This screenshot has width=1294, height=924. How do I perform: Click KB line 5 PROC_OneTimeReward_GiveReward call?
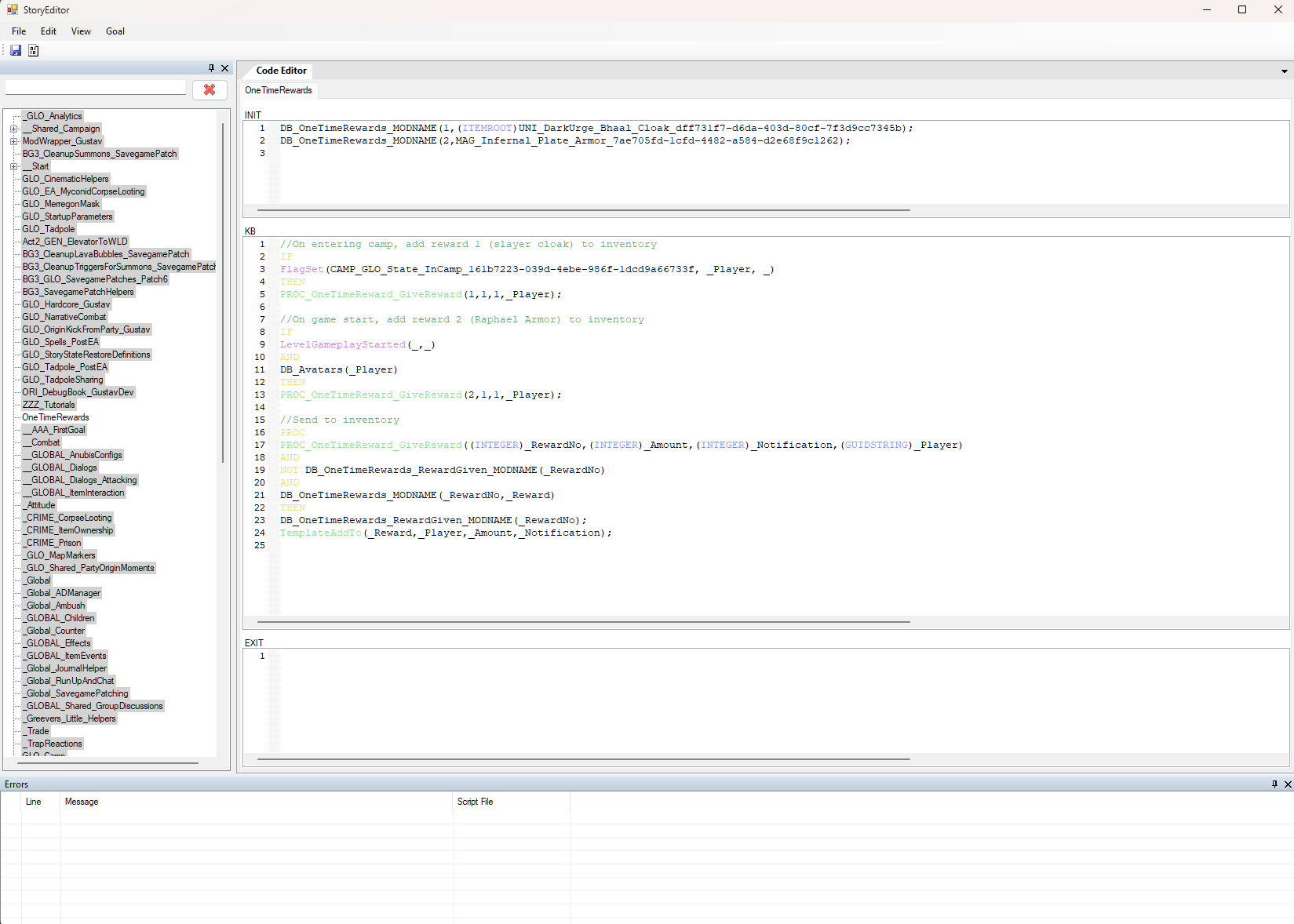[x=421, y=294]
